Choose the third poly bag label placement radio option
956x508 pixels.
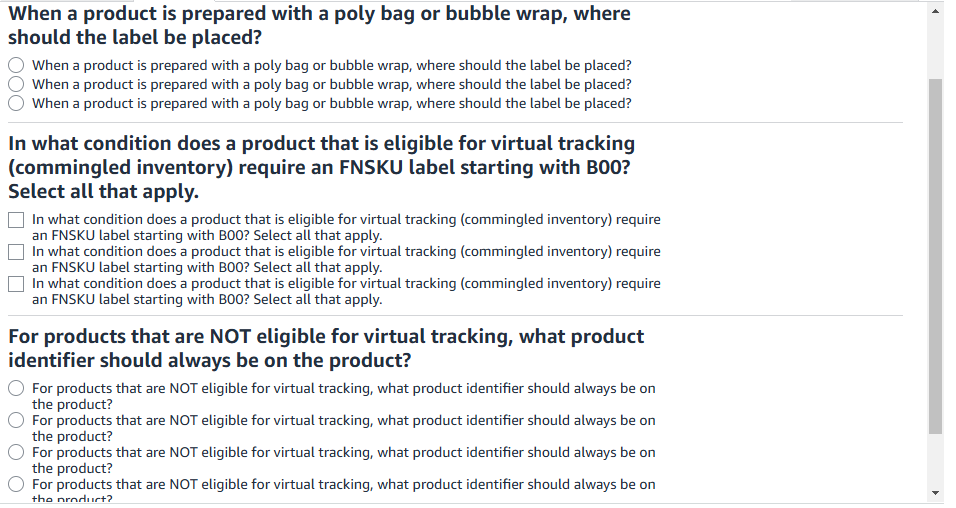[x=16, y=102]
